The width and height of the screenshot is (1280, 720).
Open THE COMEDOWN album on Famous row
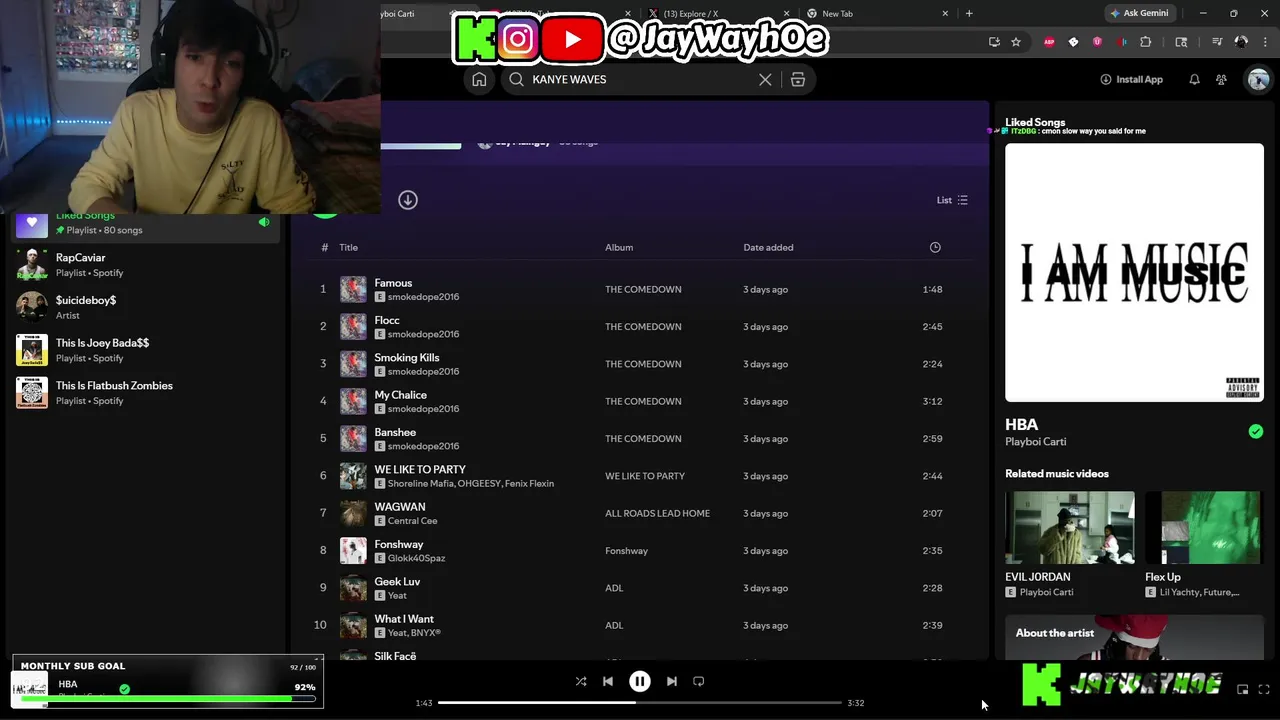(x=643, y=289)
